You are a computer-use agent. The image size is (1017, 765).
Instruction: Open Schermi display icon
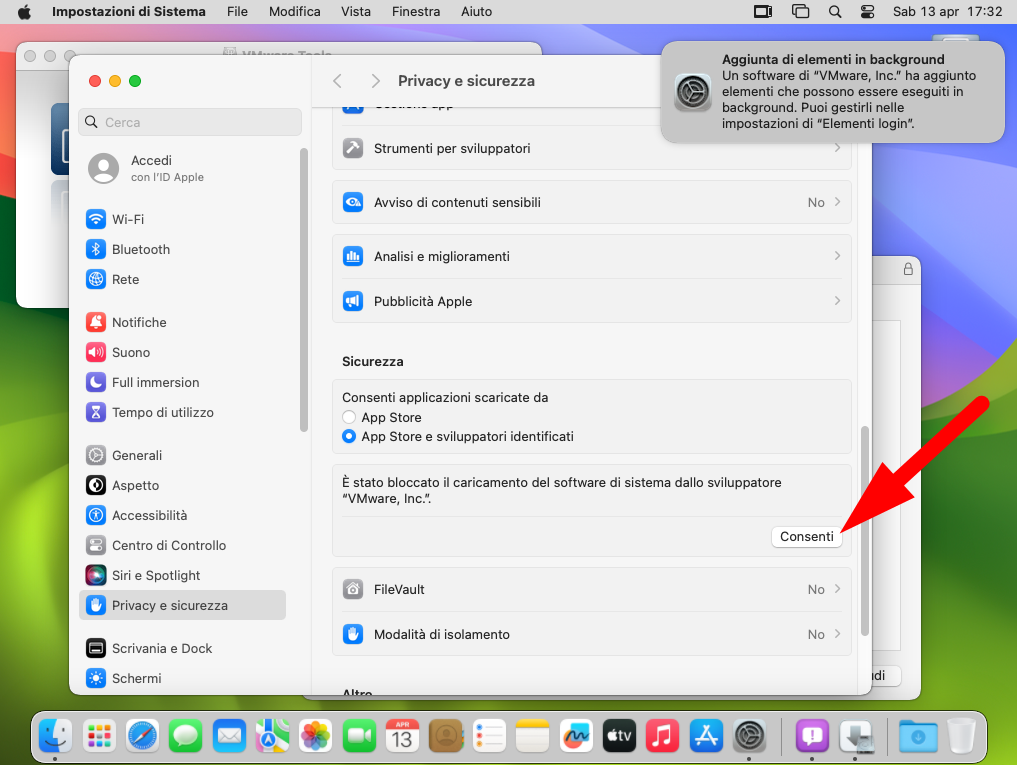pyautogui.click(x=96, y=678)
